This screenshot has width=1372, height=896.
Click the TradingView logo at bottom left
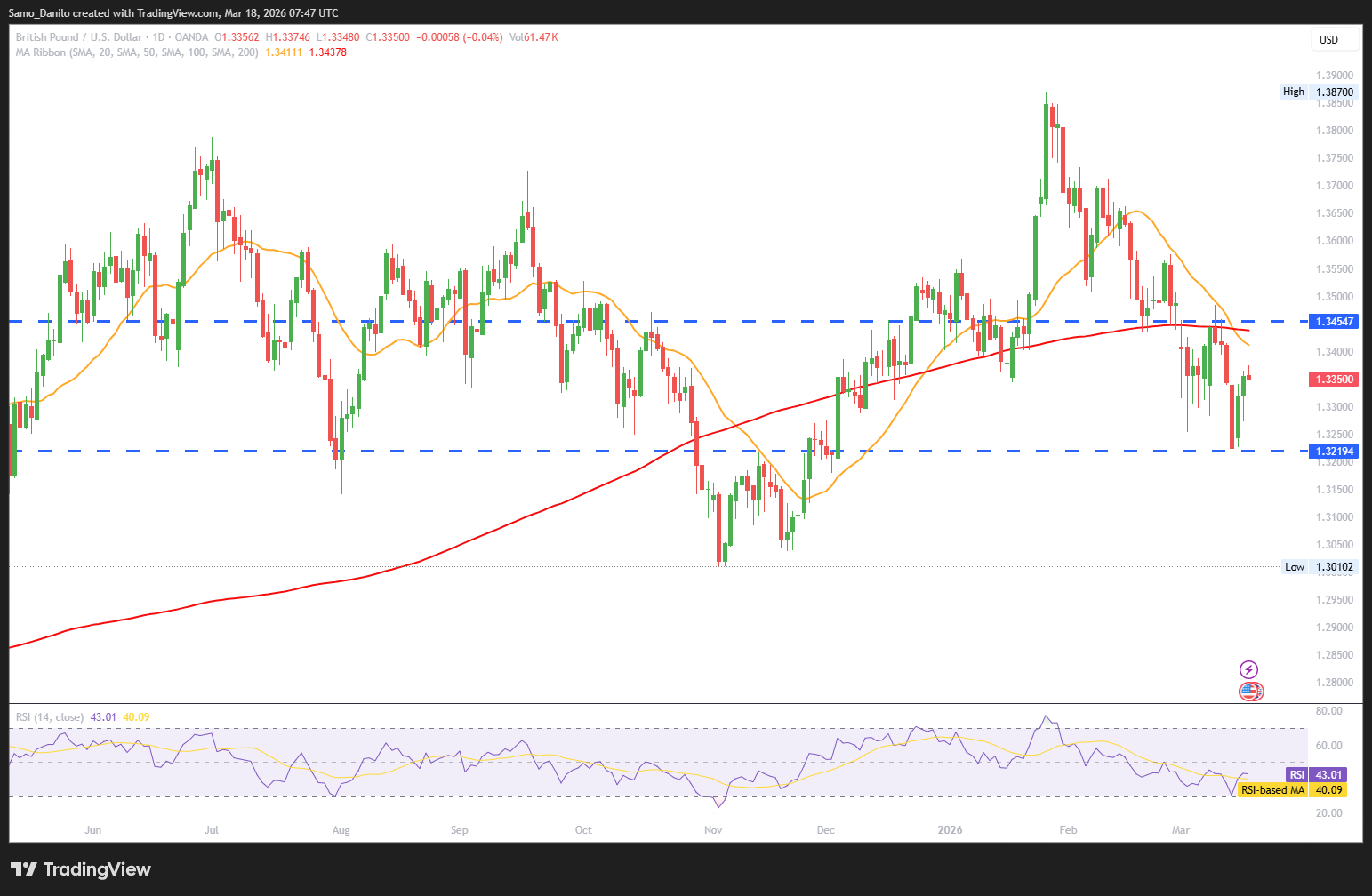coord(81,869)
